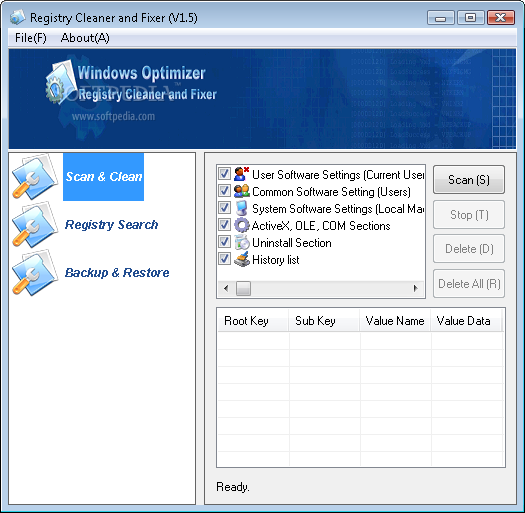Viewport: 525px width, 513px height.
Task: Switch to Backup & Restore section
Action: click(117, 273)
